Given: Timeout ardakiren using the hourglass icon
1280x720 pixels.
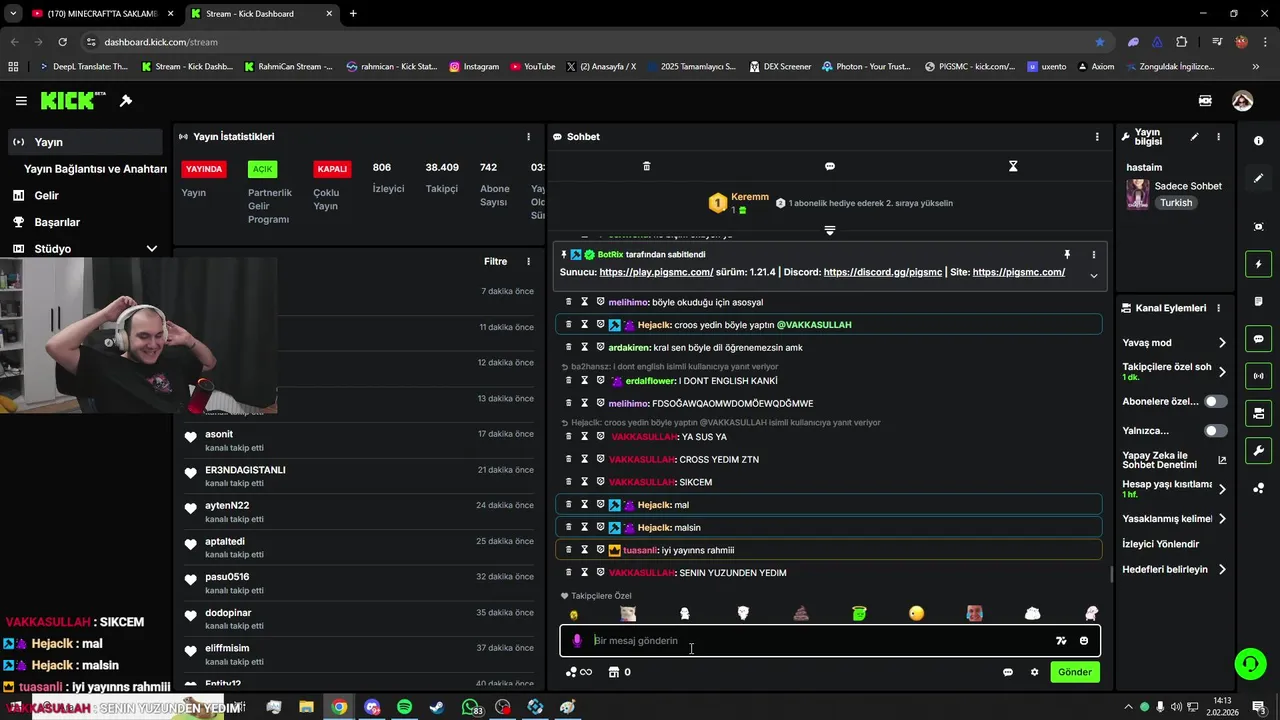Looking at the screenshot, I should [x=585, y=347].
